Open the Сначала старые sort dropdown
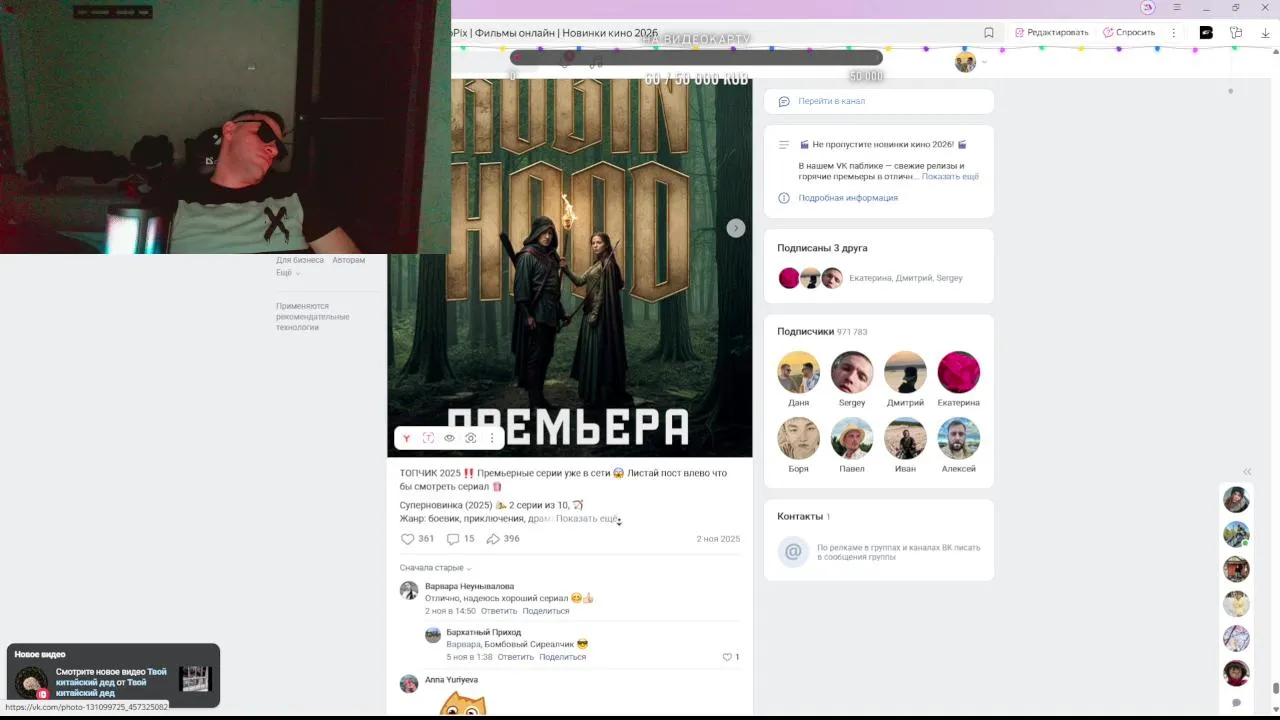Screen dimensions: 1280x720 pos(435,568)
